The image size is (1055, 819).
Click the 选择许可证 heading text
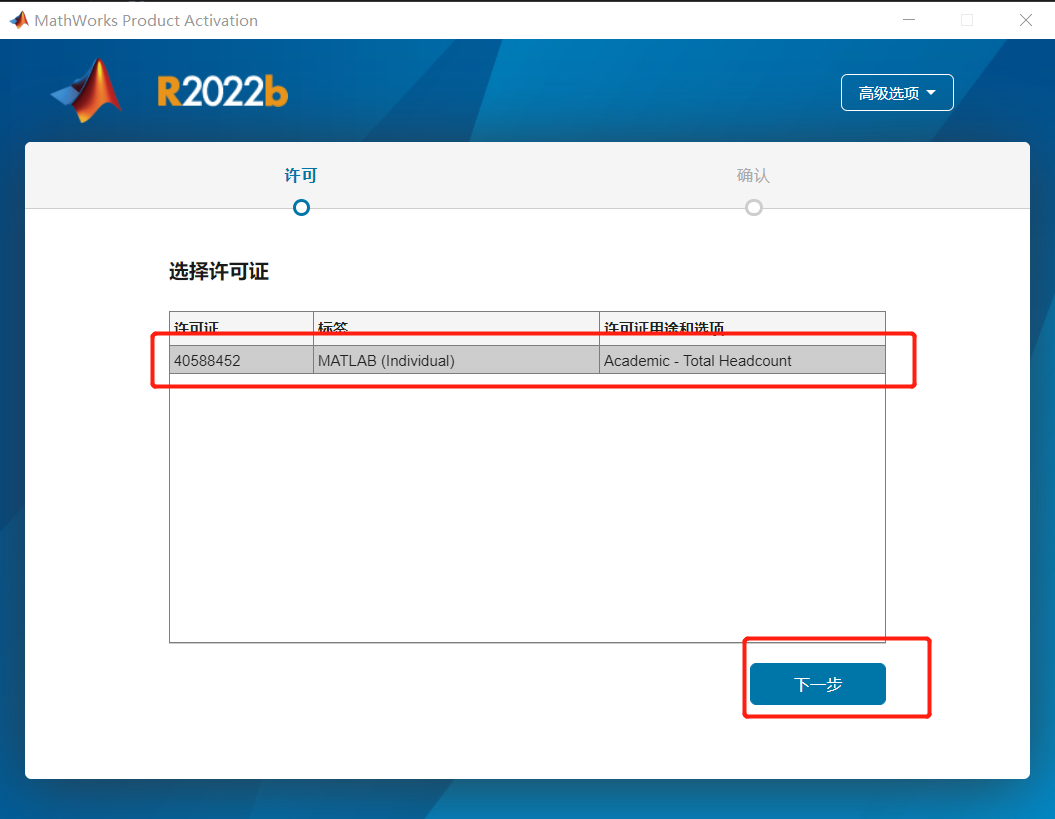point(219,272)
